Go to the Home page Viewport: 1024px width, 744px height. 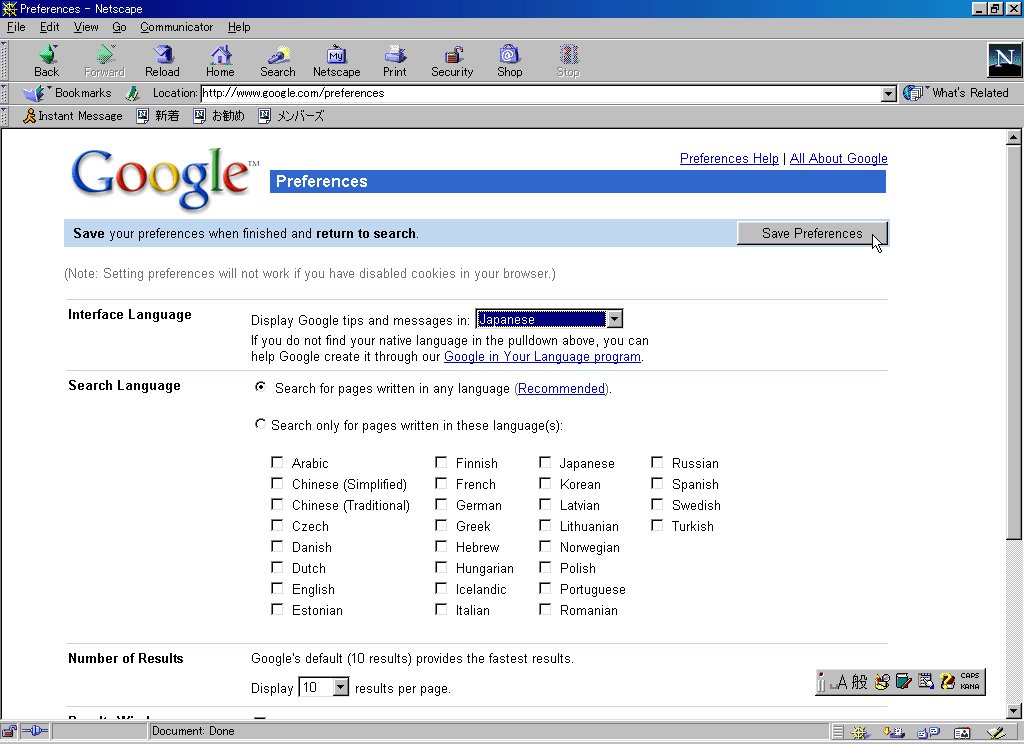220,61
